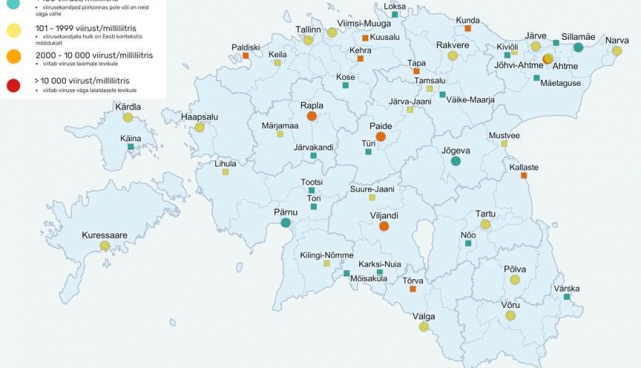Click the Suure-Jaani yellow square marker
Viewport: 641px width, 368px height.
click(372, 197)
